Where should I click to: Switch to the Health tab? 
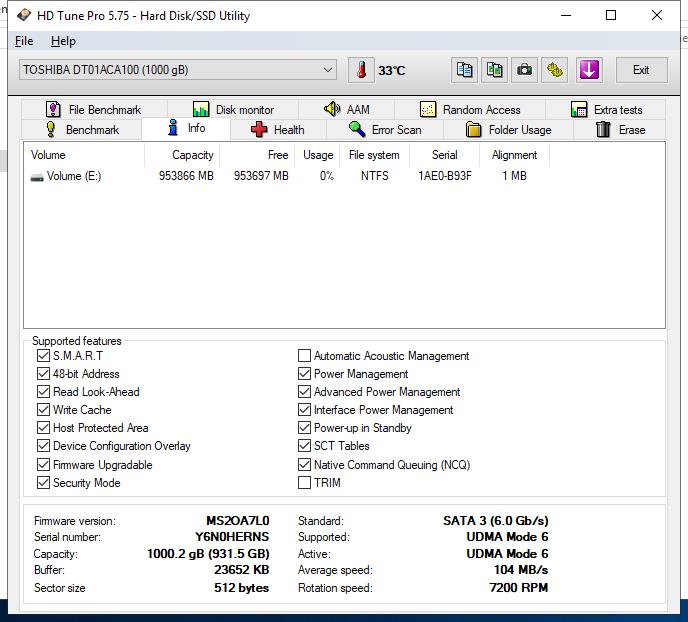[278, 130]
